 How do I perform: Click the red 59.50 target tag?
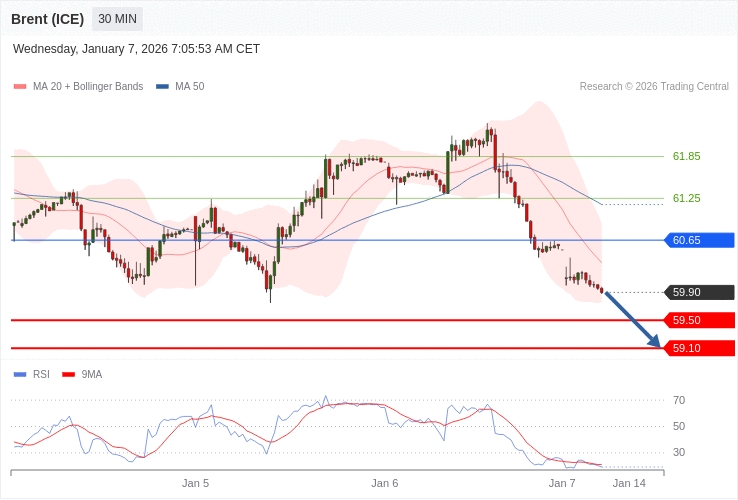[x=699, y=320]
